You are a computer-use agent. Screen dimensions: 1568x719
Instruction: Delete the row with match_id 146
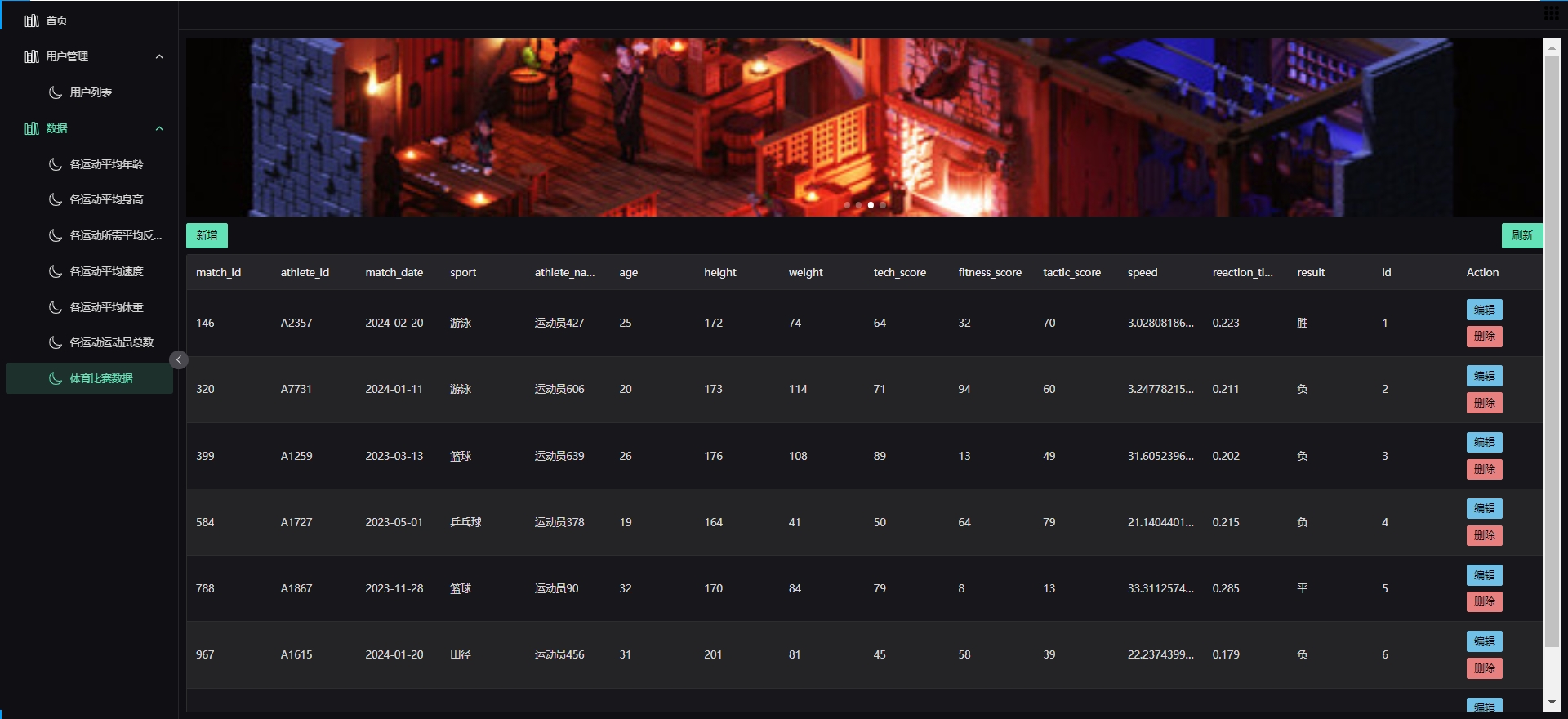pyautogui.click(x=1485, y=337)
